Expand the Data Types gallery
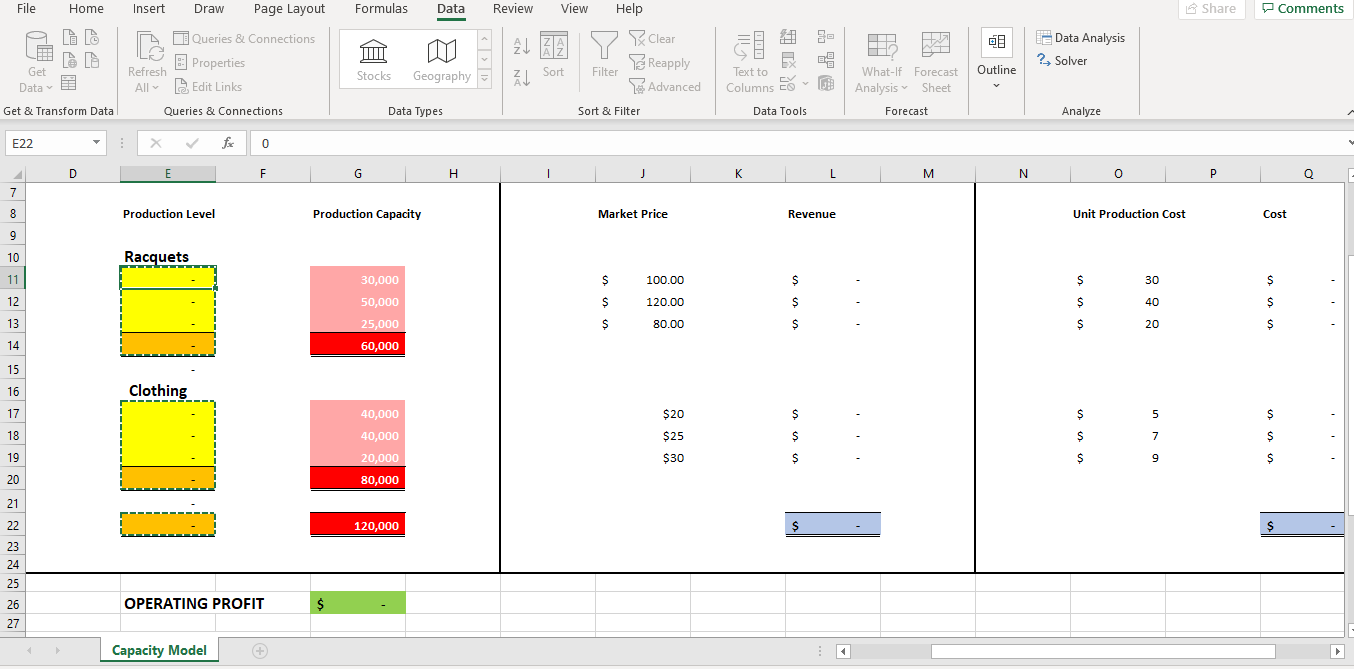 click(485, 78)
